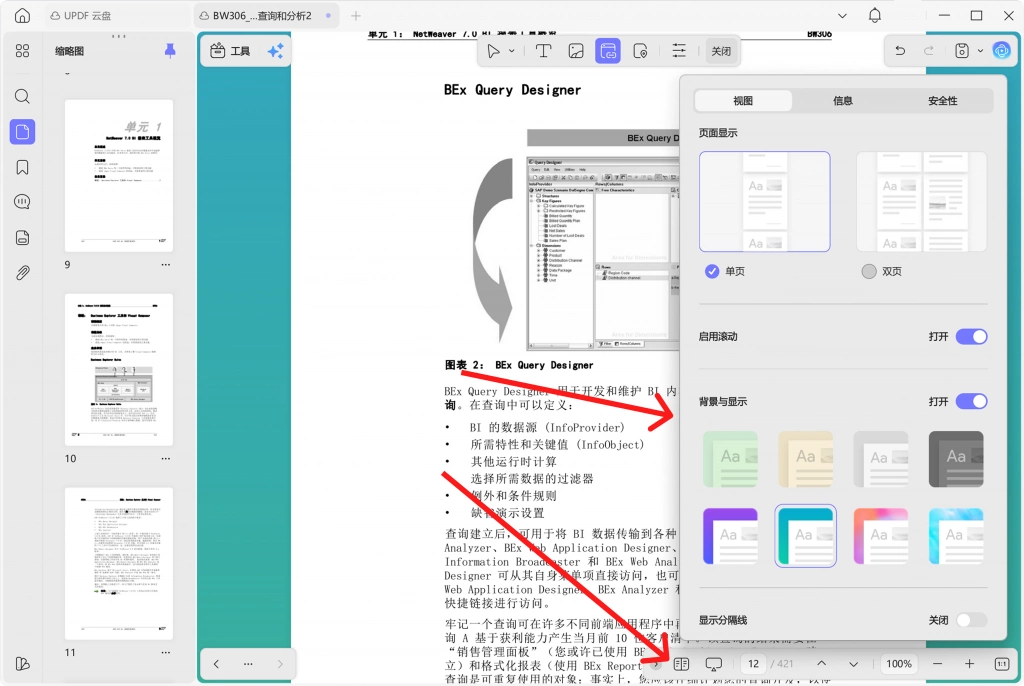
Task: Zoom out with the minus button
Action: [938, 664]
